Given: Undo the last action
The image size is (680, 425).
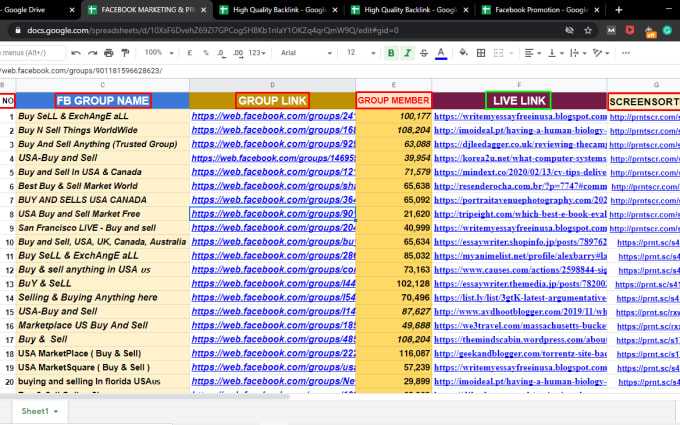Looking at the screenshot, I should coord(76,53).
